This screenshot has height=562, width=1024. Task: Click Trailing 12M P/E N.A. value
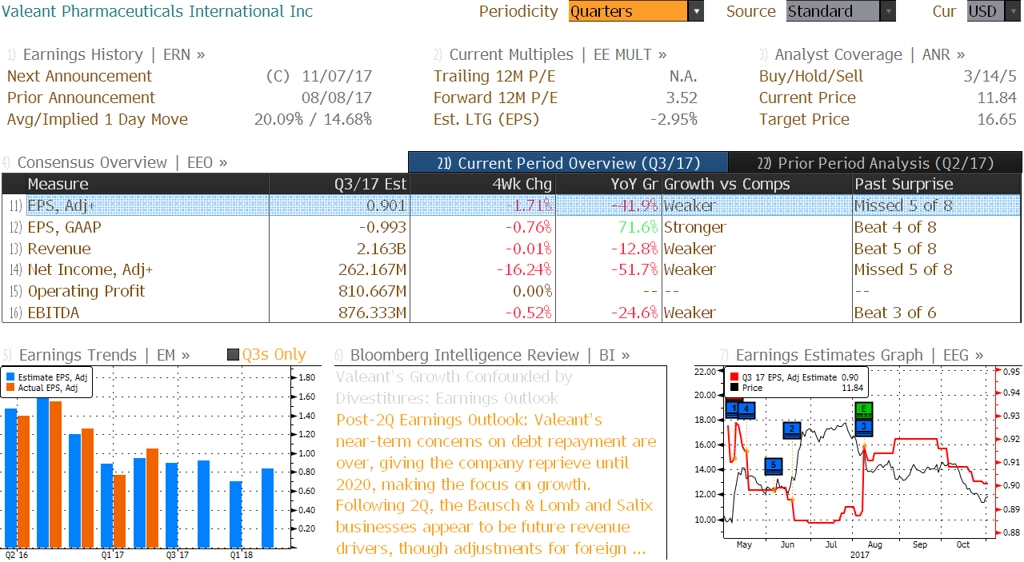pyautogui.click(x=683, y=76)
